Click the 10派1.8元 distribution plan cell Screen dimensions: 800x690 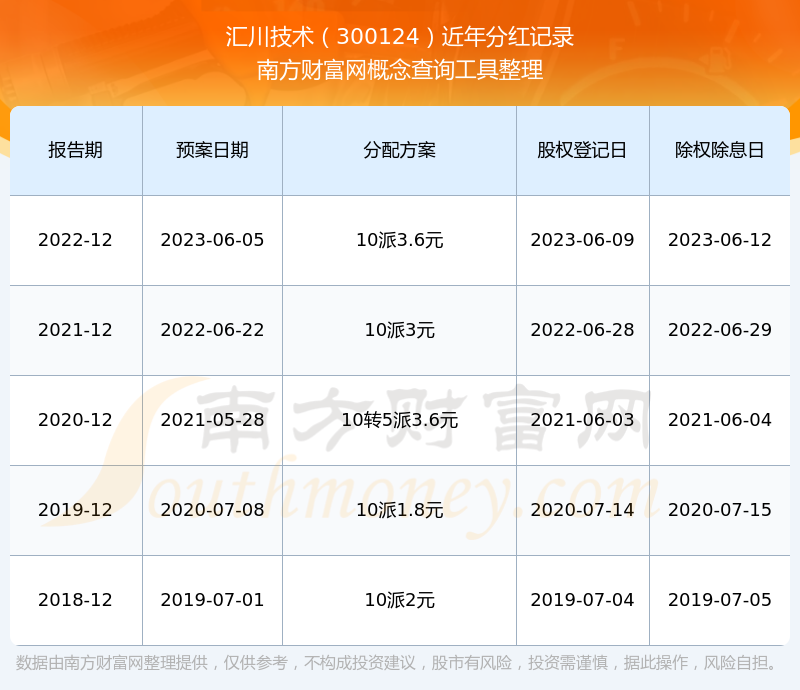399,509
